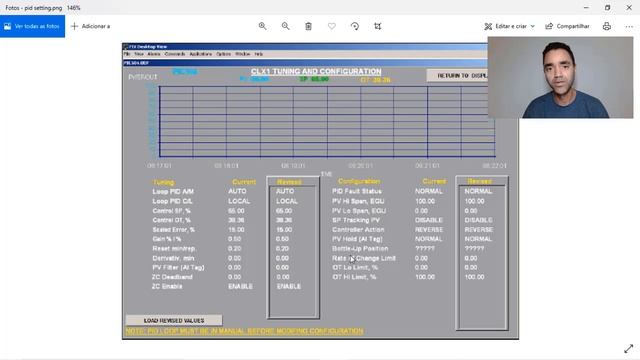640x360 pixels.
Task: Rotate the photo
Action: coord(355,26)
